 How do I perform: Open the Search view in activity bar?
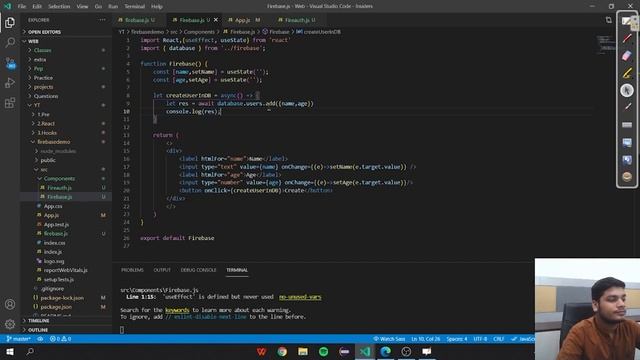point(10,42)
